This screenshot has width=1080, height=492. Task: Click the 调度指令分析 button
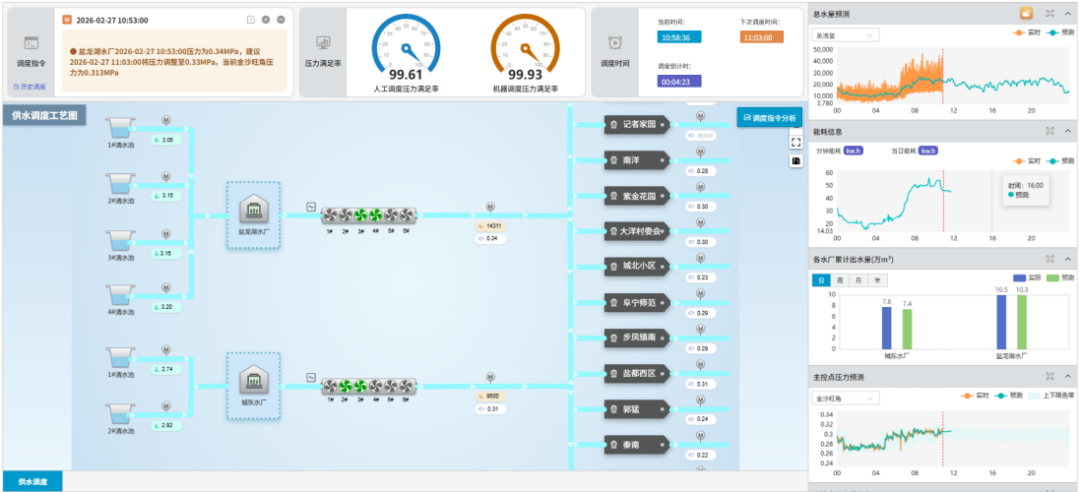(x=769, y=117)
